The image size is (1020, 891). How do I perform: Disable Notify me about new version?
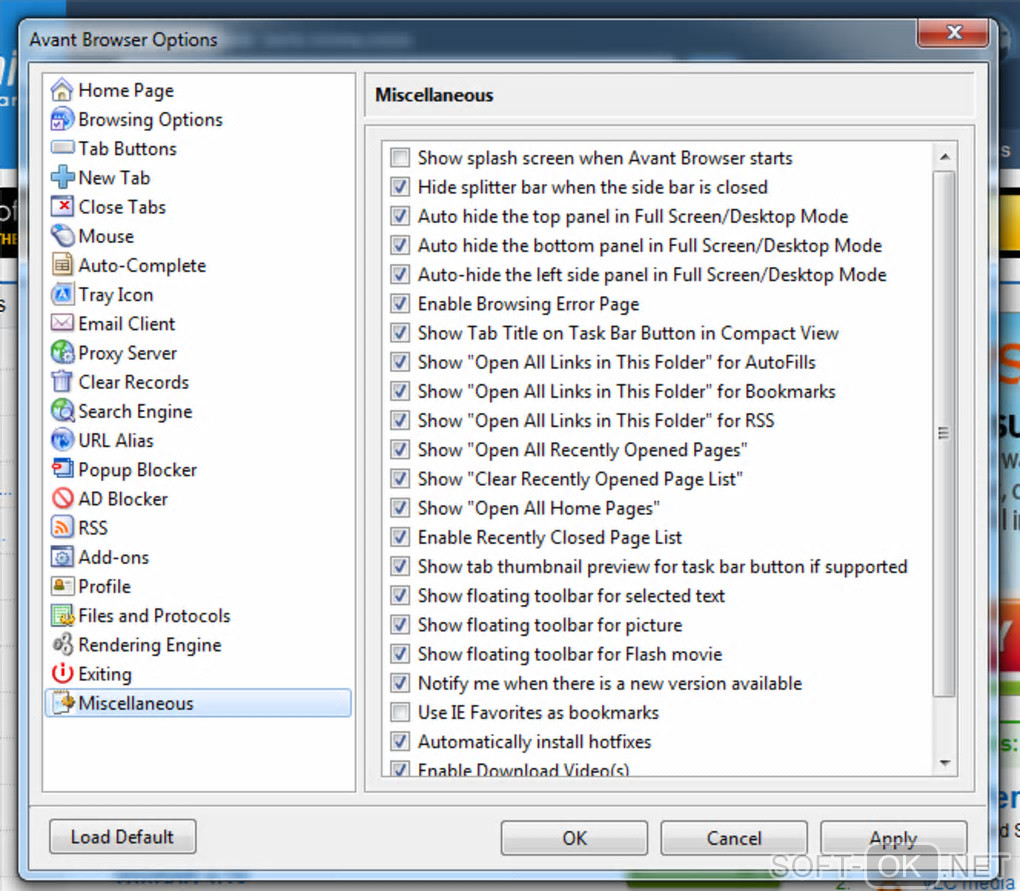(x=399, y=683)
